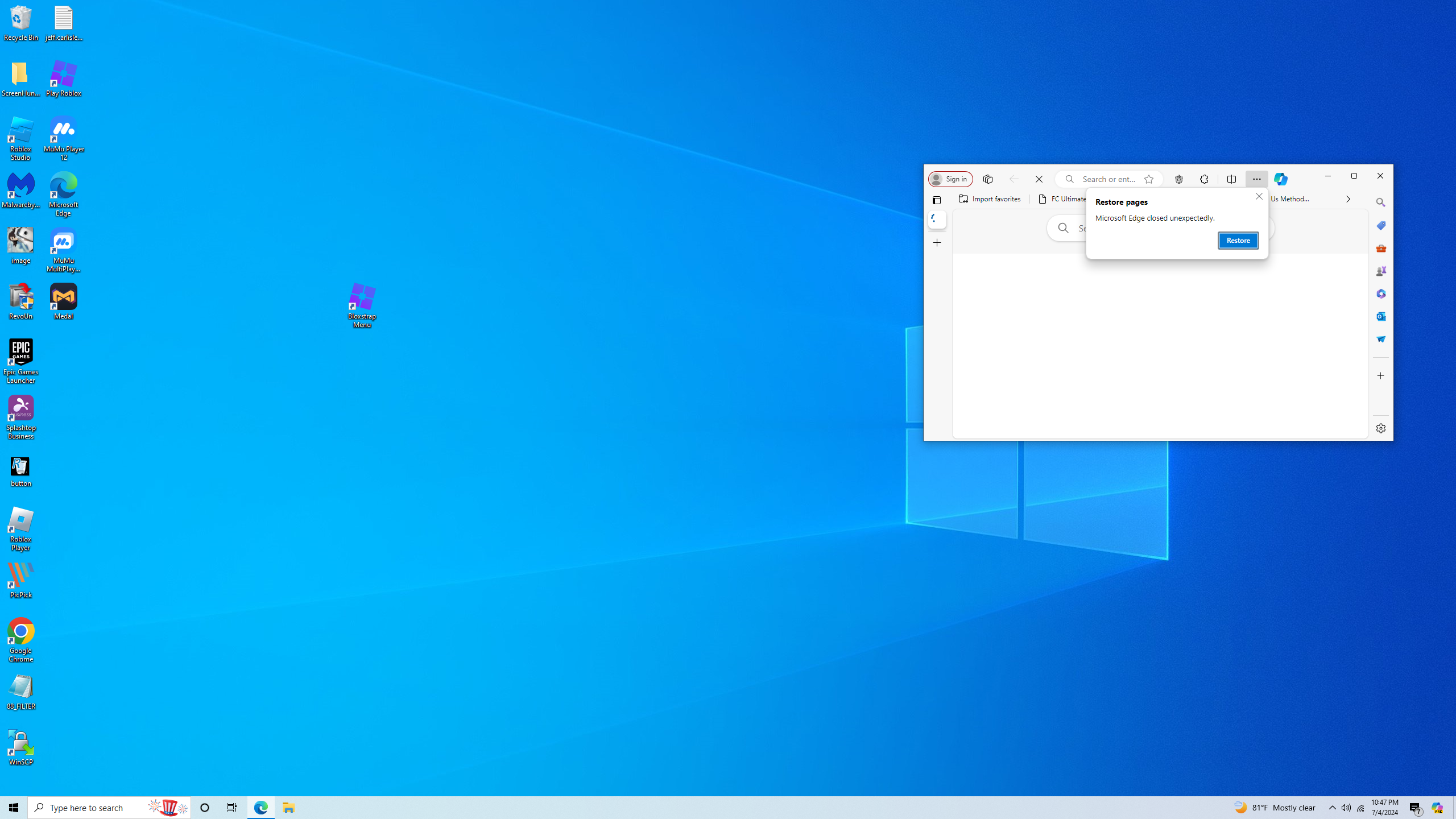This screenshot has width=1456, height=819.
Task: Toggle Split screen view
Action: [1231, 179]
